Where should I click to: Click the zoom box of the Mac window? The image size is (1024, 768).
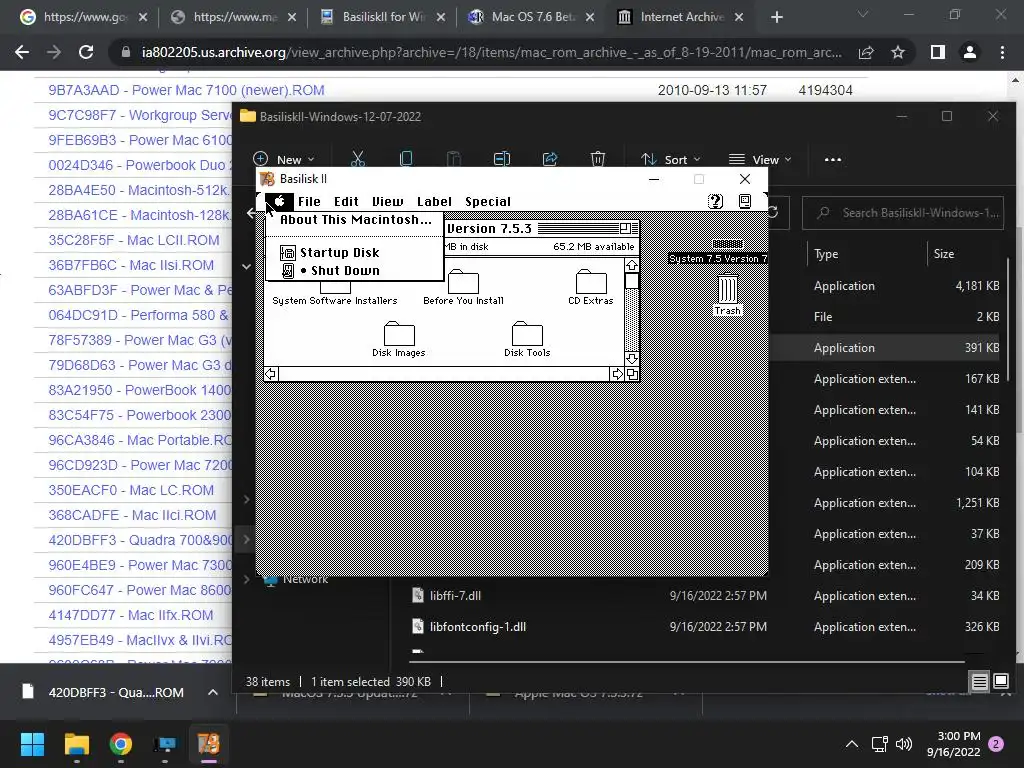point(626,228)
